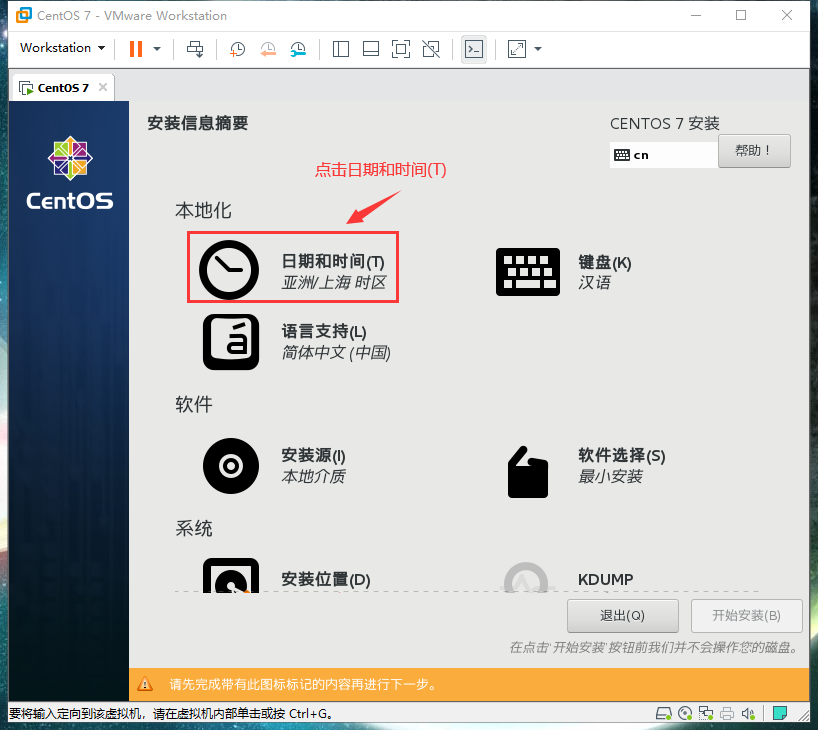This screenshot has width=818, height=730.
Task: Open the 日期和时间 settings
Action: click(x=292, y=267)
